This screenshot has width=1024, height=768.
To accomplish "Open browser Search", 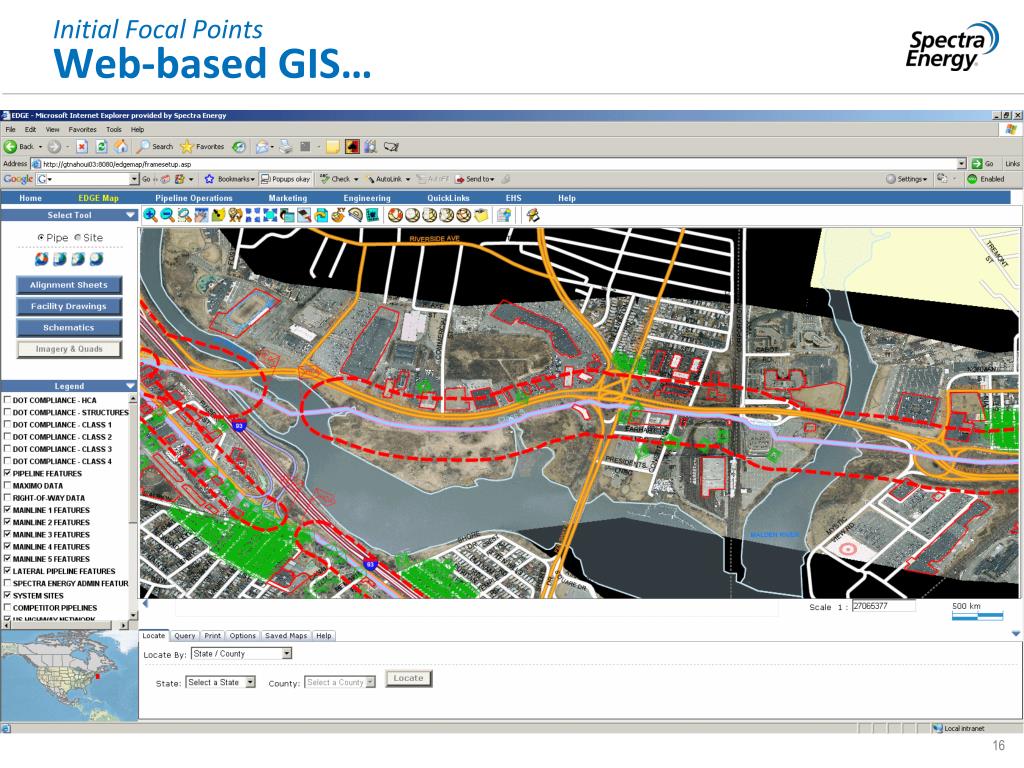I will click(155, 146).
